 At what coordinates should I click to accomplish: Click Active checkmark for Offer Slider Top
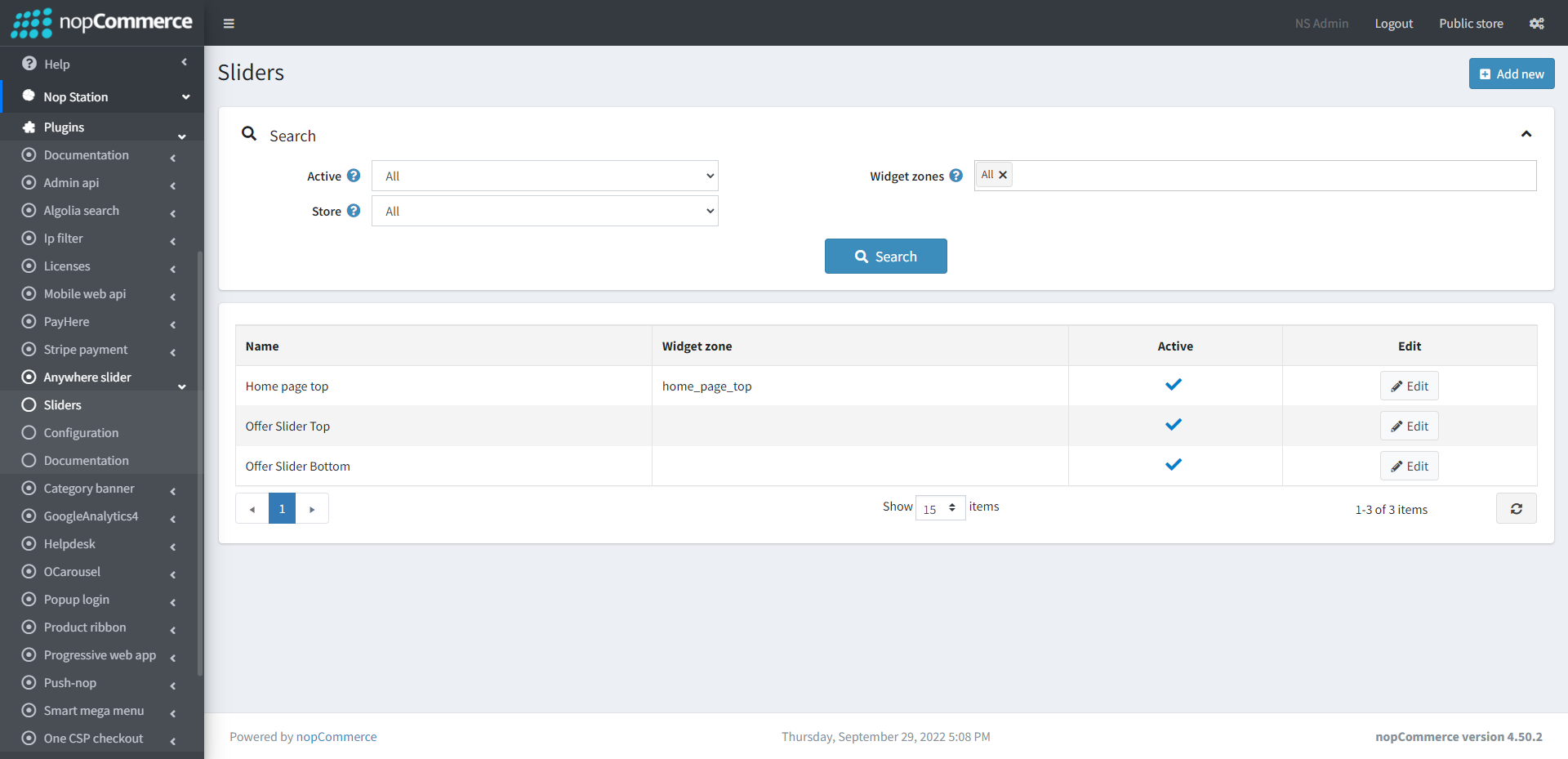coord(1174,425)
